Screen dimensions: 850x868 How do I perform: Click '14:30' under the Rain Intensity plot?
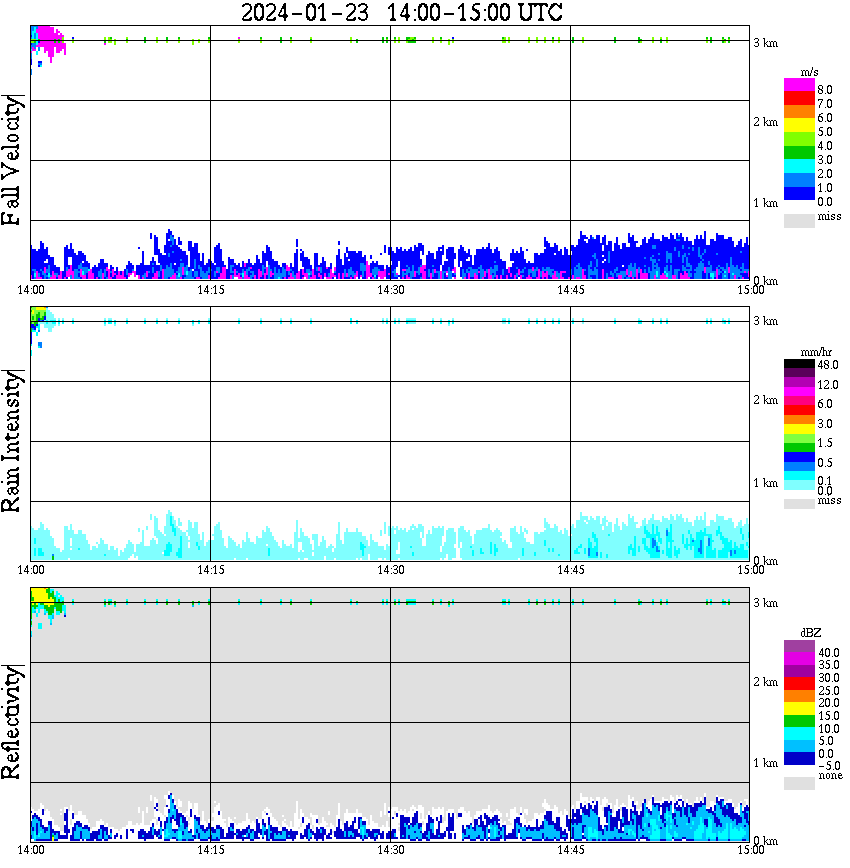390,570
